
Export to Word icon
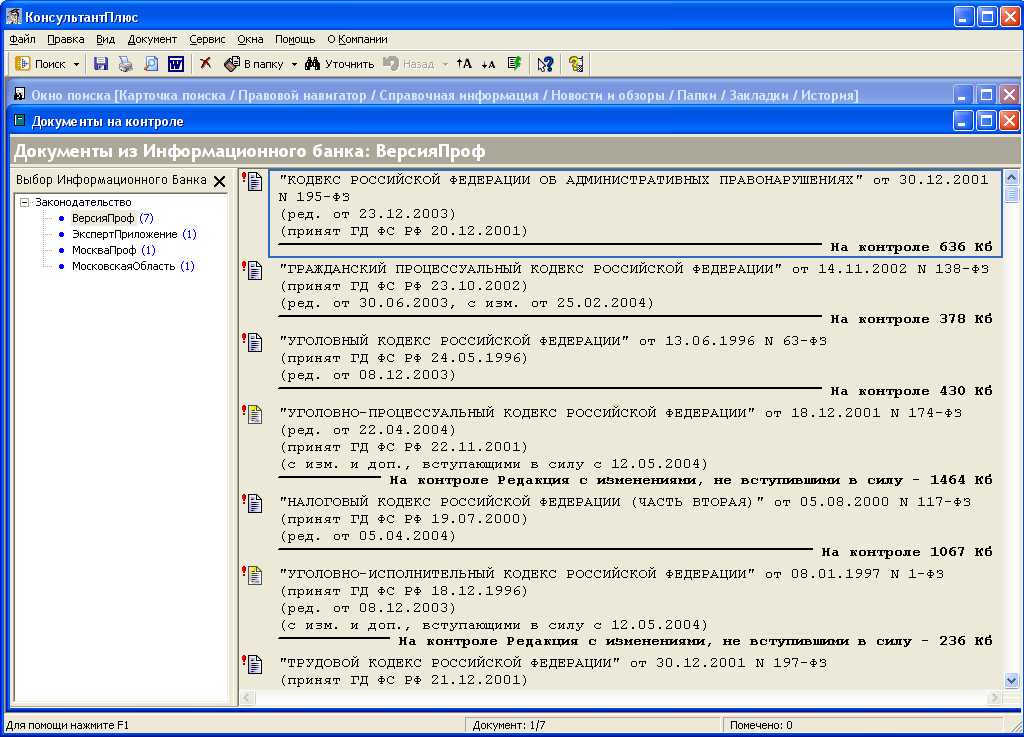[176, 63]
